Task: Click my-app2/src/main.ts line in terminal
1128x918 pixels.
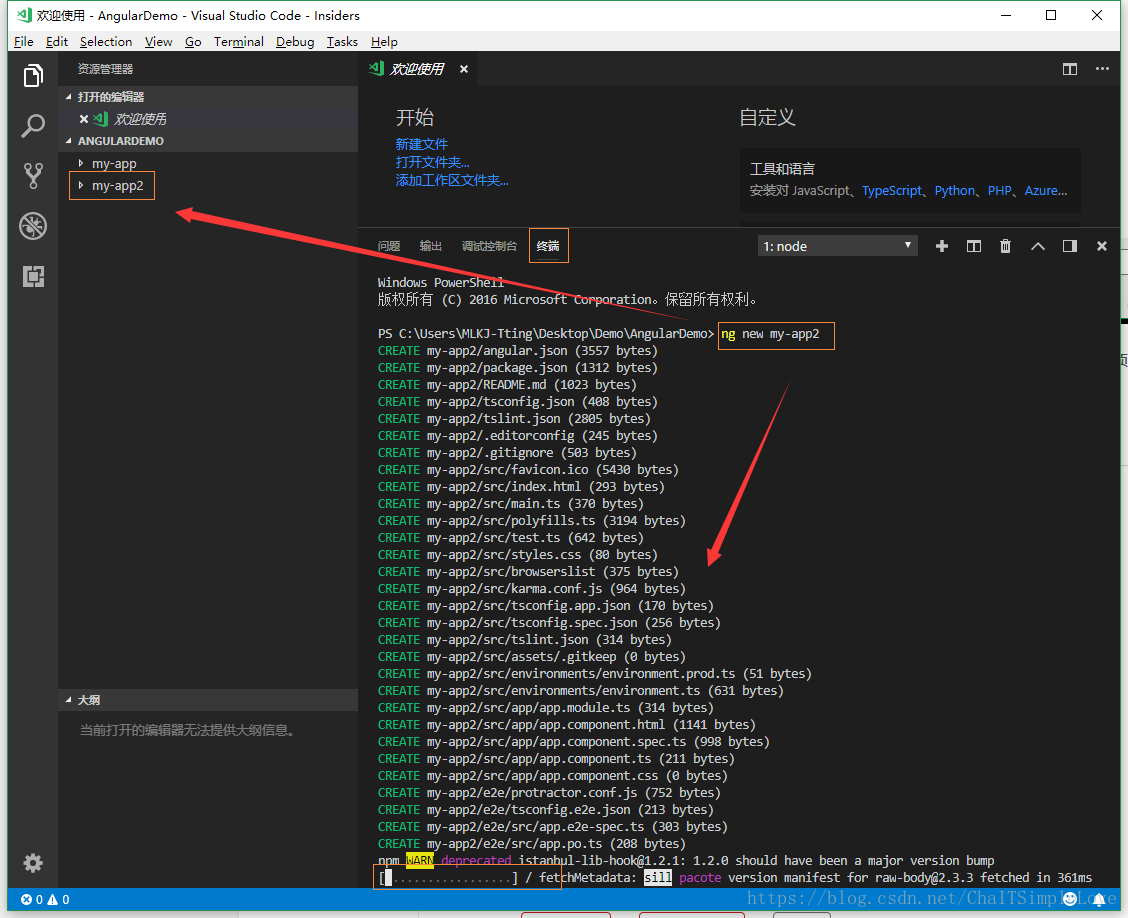Action: pyautogui.click(x=511, y=504)
